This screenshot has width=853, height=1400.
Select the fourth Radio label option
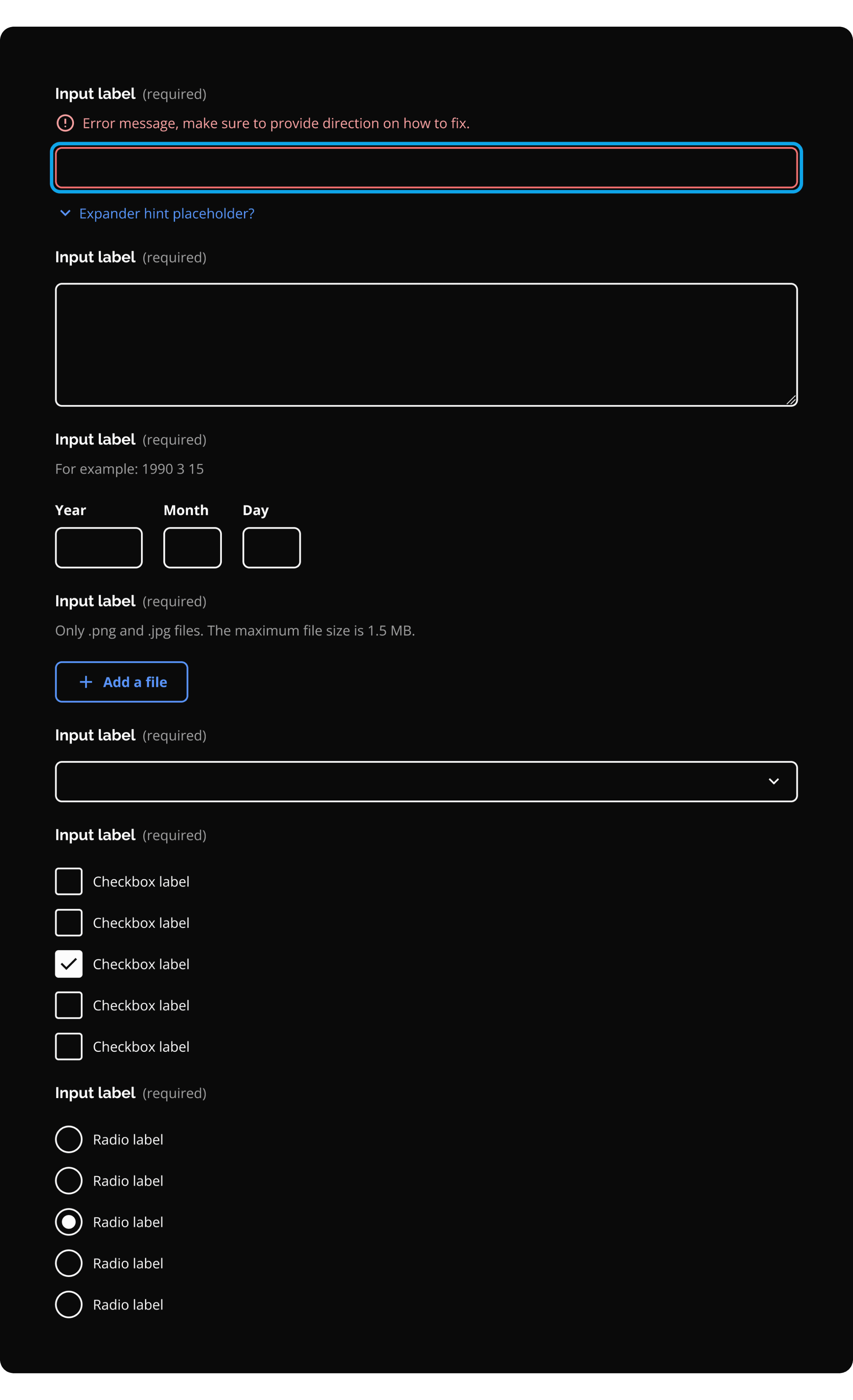(x=69, y=1263)
